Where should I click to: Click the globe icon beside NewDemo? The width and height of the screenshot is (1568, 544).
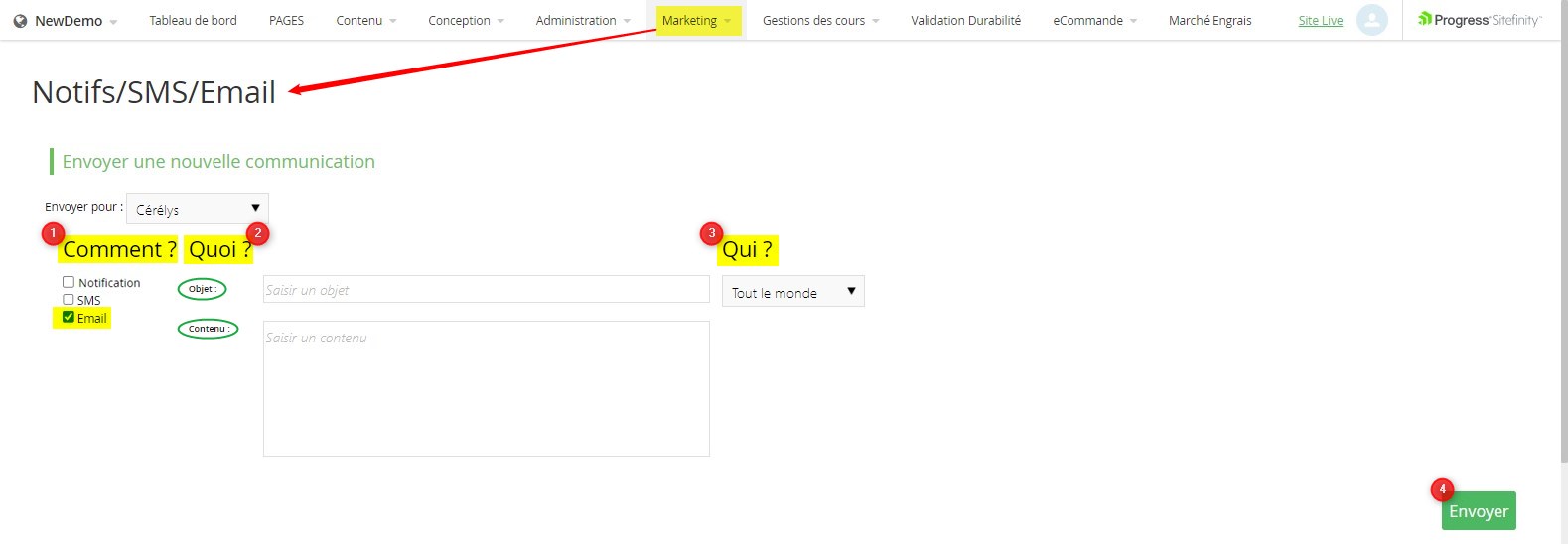[x=20, y=21]
